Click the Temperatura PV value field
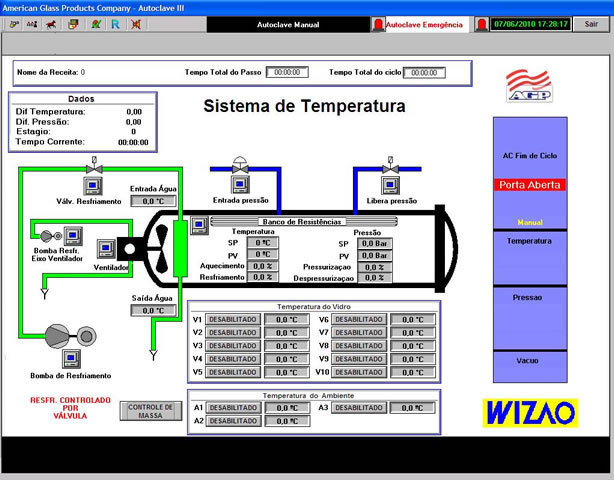 (263, 254)
